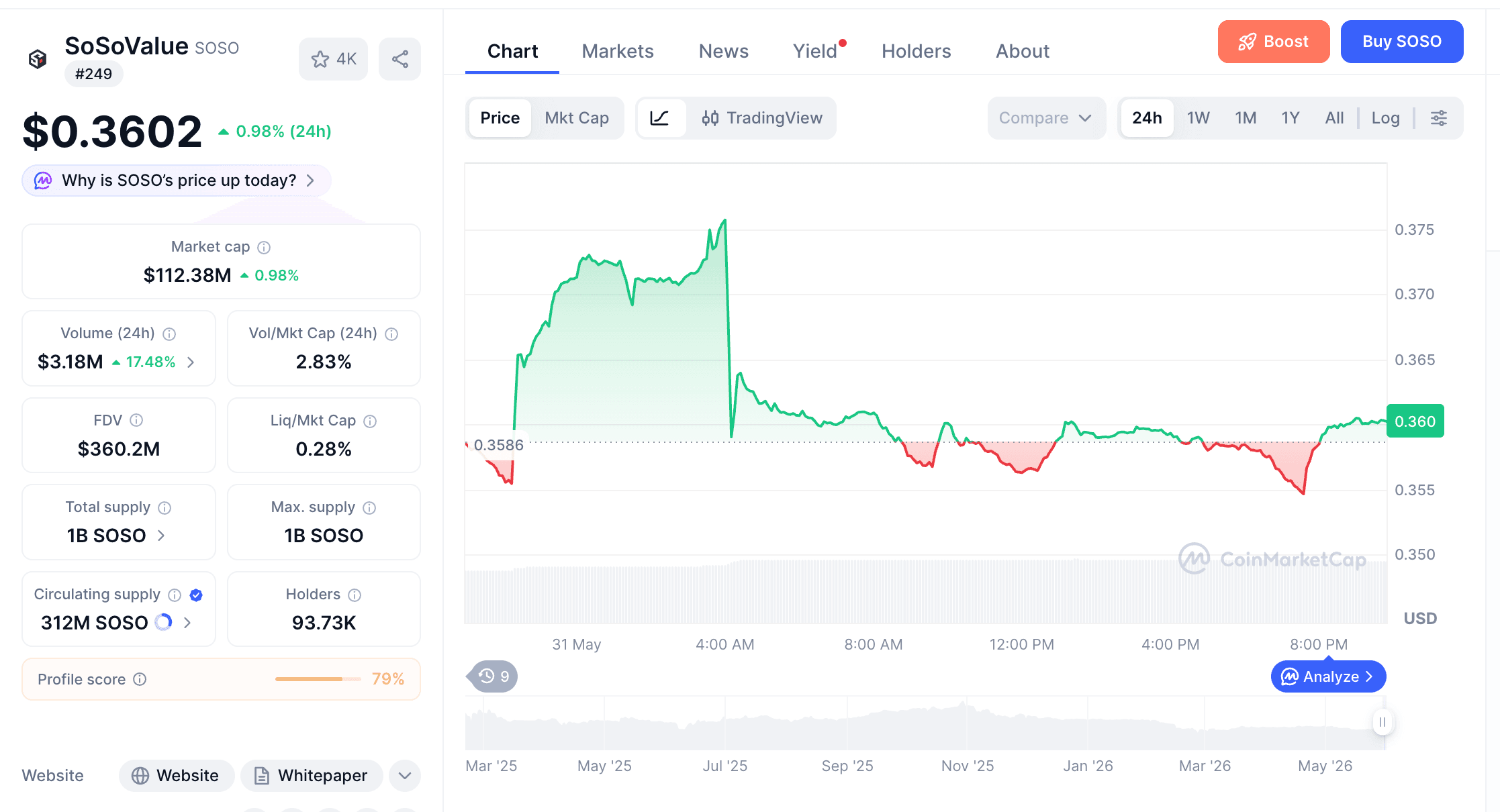Screen dimensions: 1500x812
Task: Click the SoSoValue coin logo icon
Action: point(38,59)
